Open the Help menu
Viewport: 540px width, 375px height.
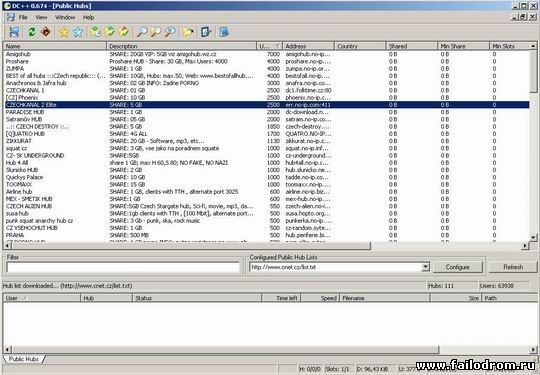[x=89, y=17]
